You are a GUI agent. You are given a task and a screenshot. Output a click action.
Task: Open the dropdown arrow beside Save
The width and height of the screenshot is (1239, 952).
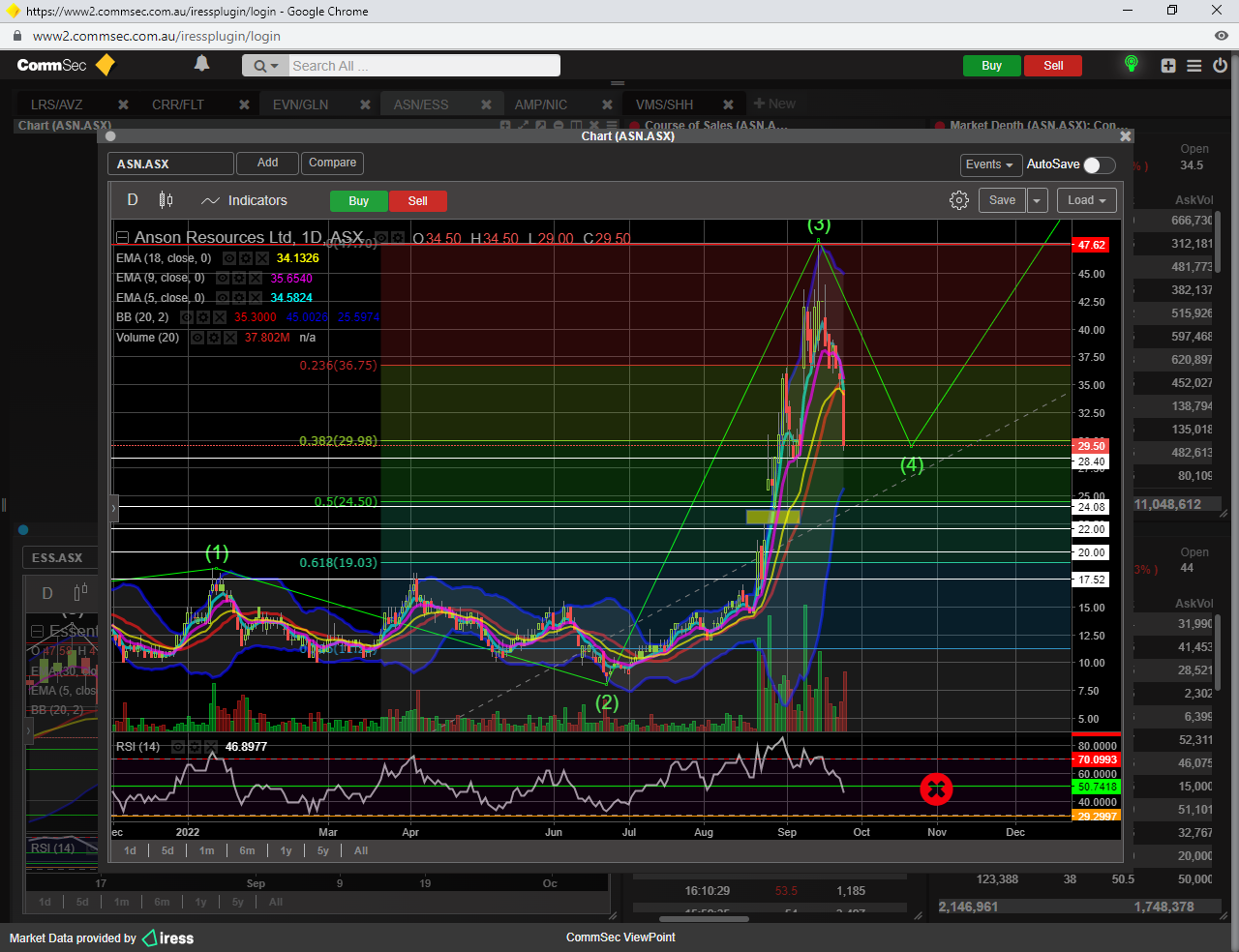[1037, 200]
